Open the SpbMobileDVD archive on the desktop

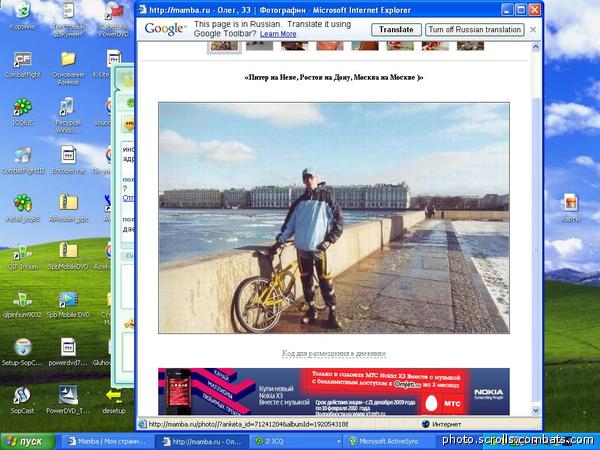pos(68,256)
